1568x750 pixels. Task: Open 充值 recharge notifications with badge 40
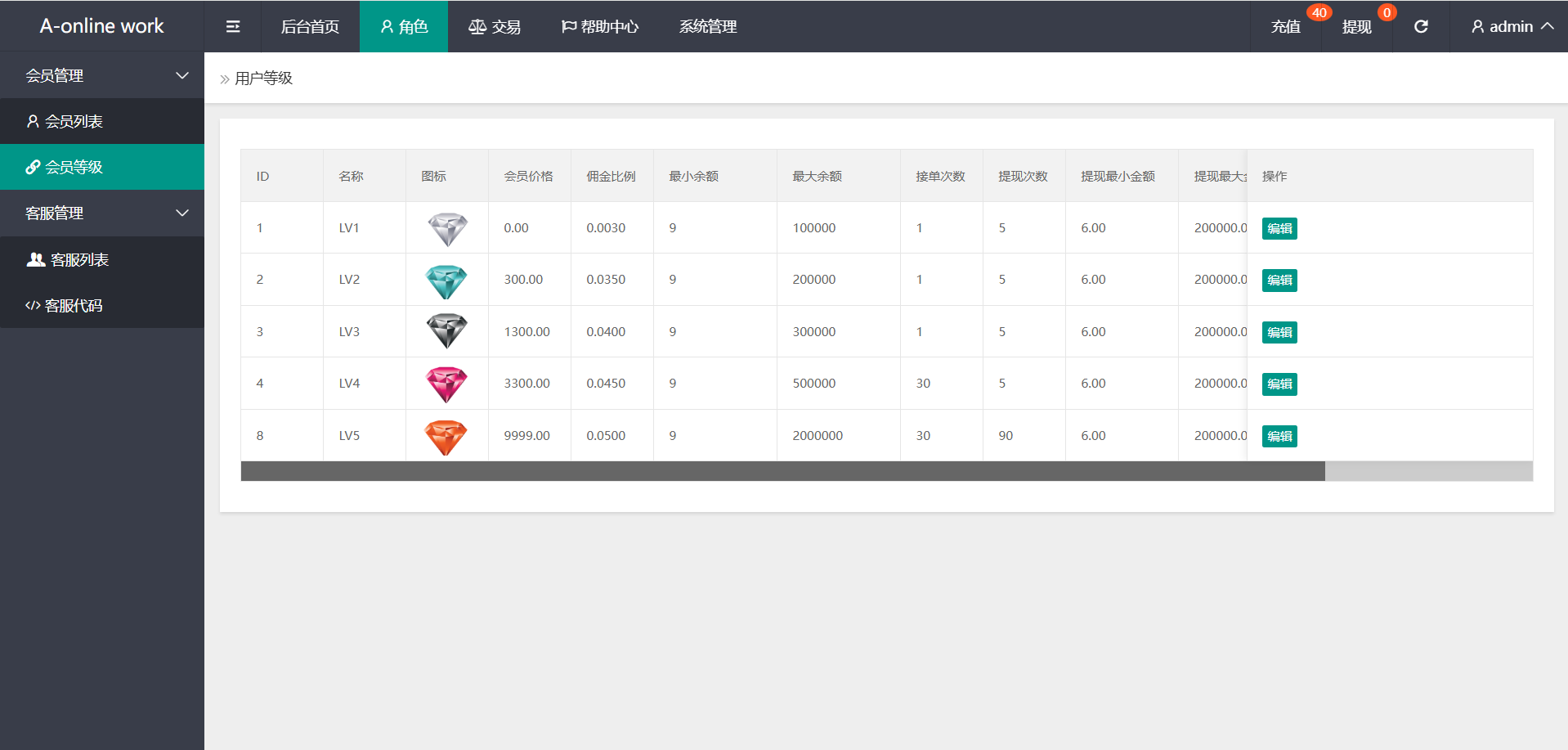[x=1286, y=27]
